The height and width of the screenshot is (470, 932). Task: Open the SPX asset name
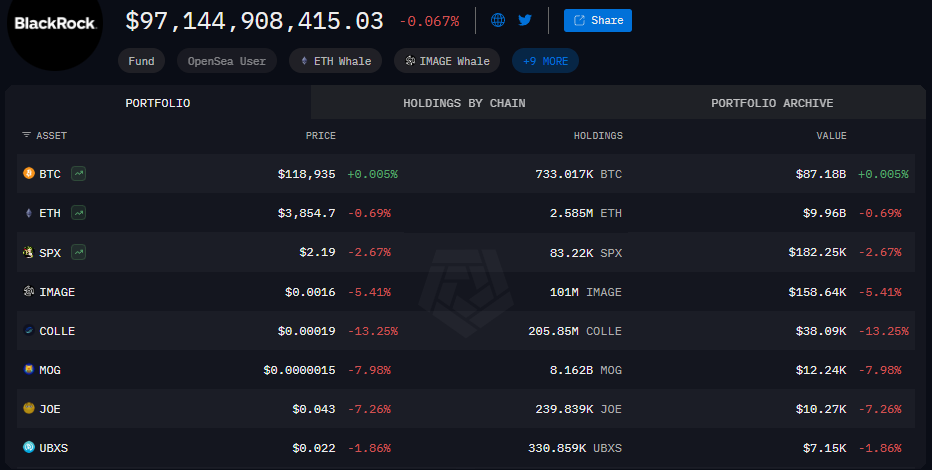click(50, 253)
